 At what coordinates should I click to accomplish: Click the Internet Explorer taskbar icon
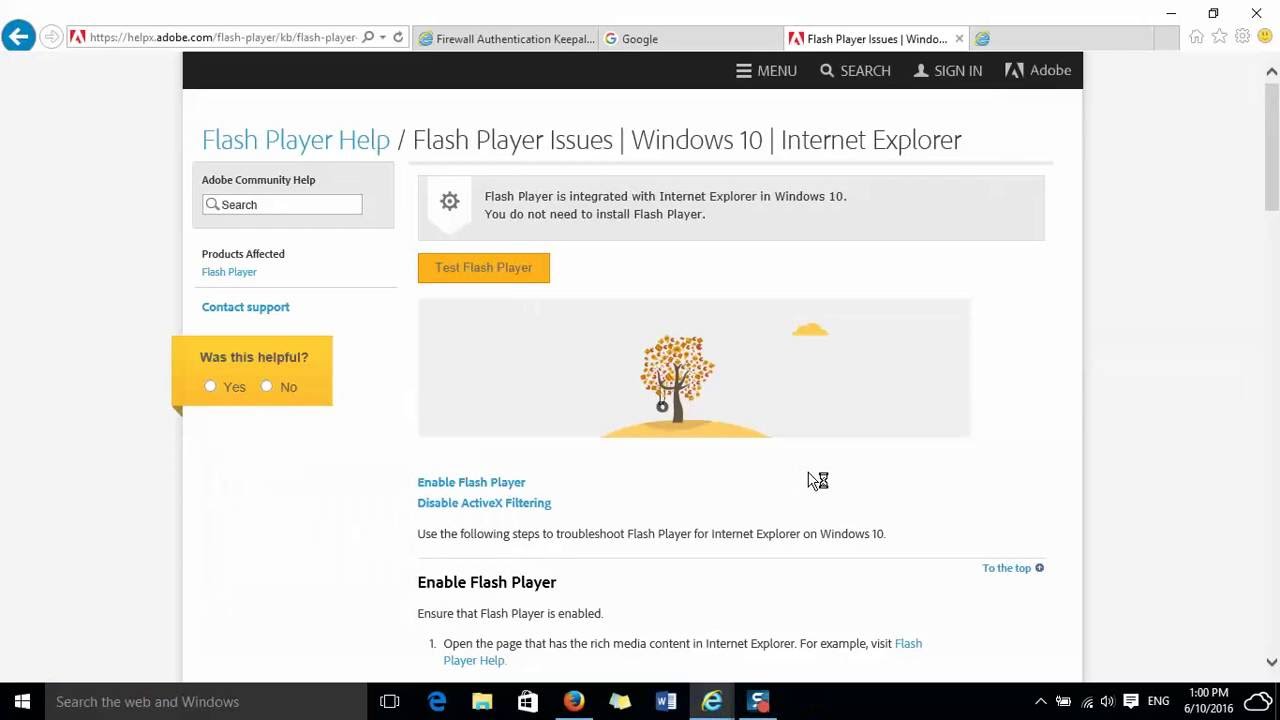pyautogui.click(x=712, y=702)
